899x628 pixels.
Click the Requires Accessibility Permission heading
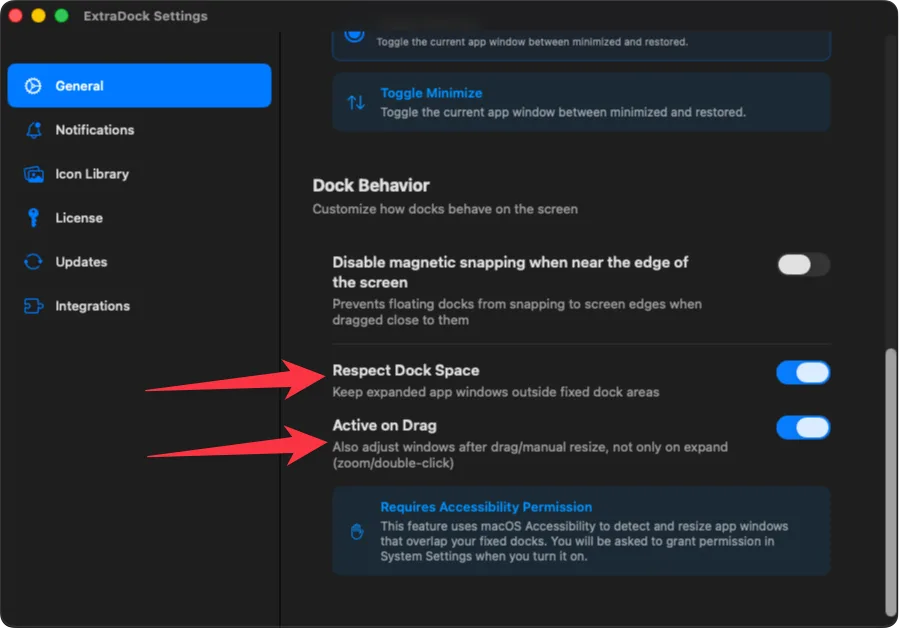(x=486, y=507)
